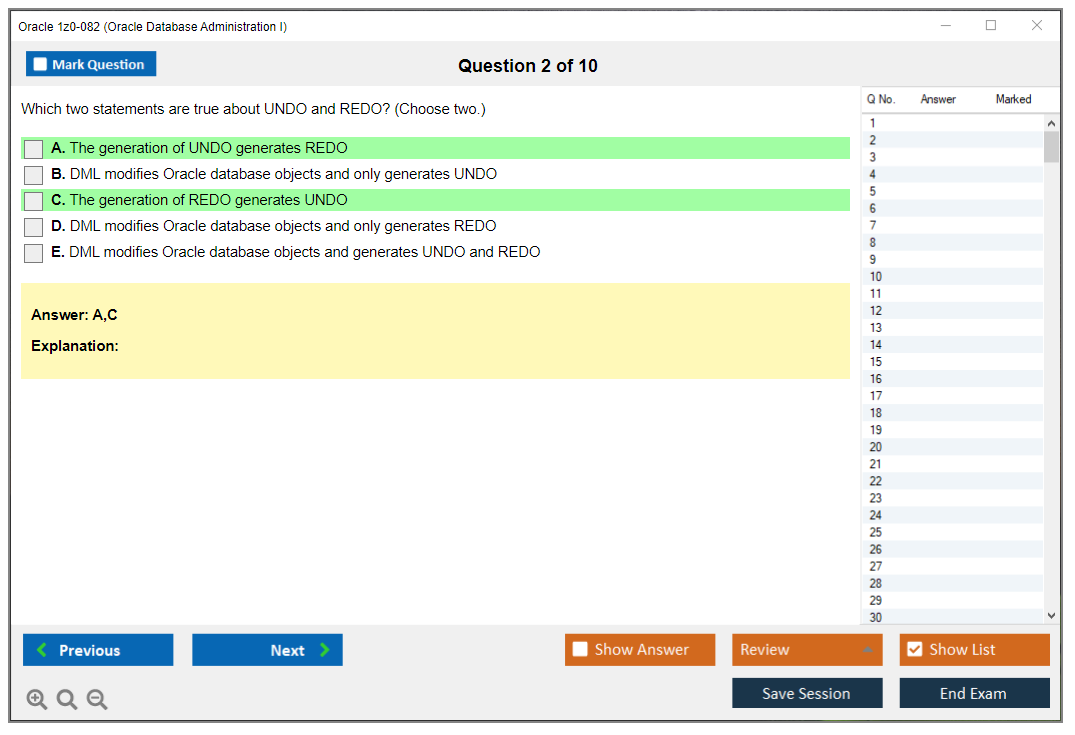Click the scrollbar down arrow in question list
Viewport: 1075px width, 735px height.
(1051, 616)
